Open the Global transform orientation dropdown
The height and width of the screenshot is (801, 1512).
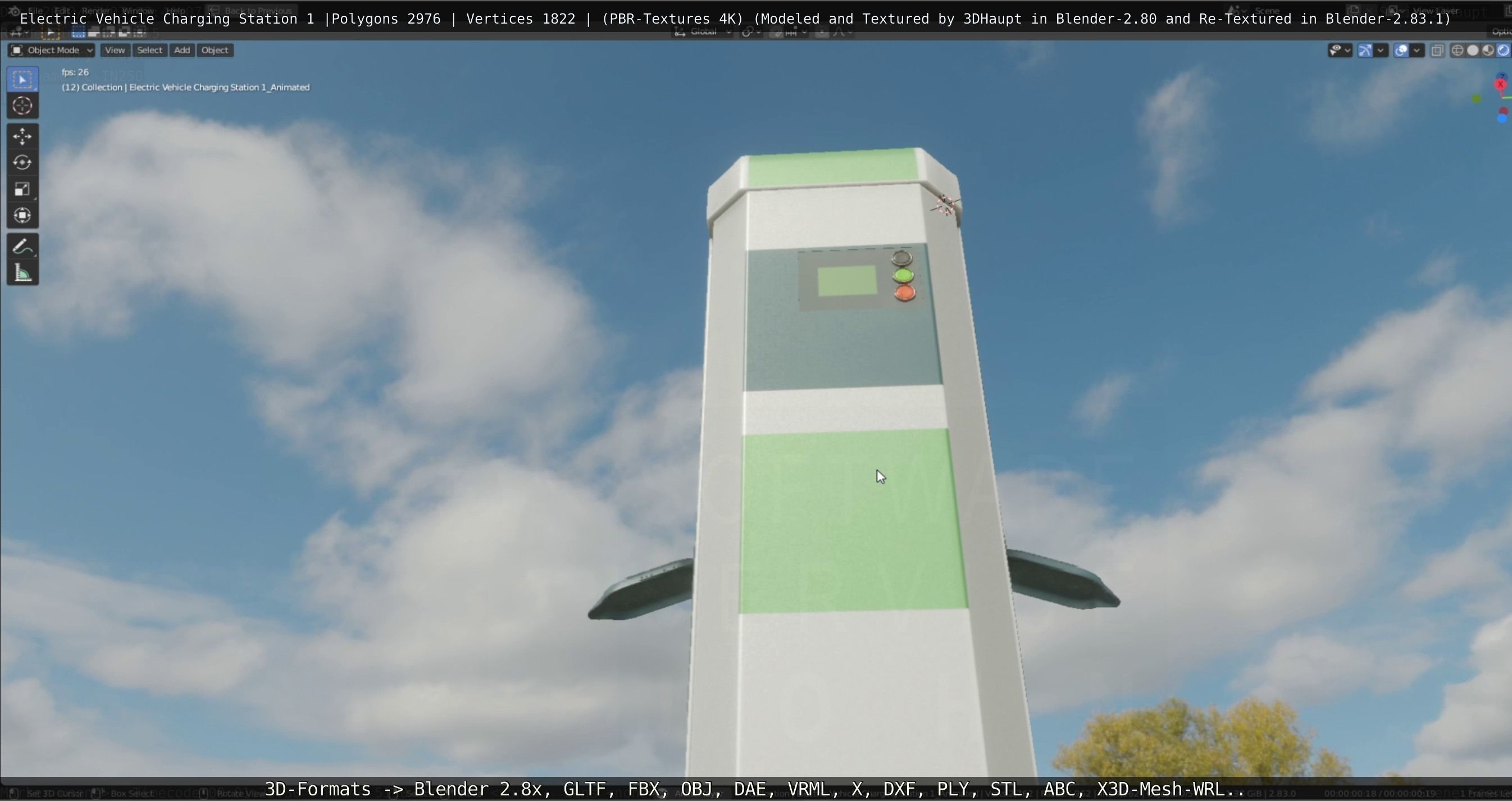click(x=703, y=31)
